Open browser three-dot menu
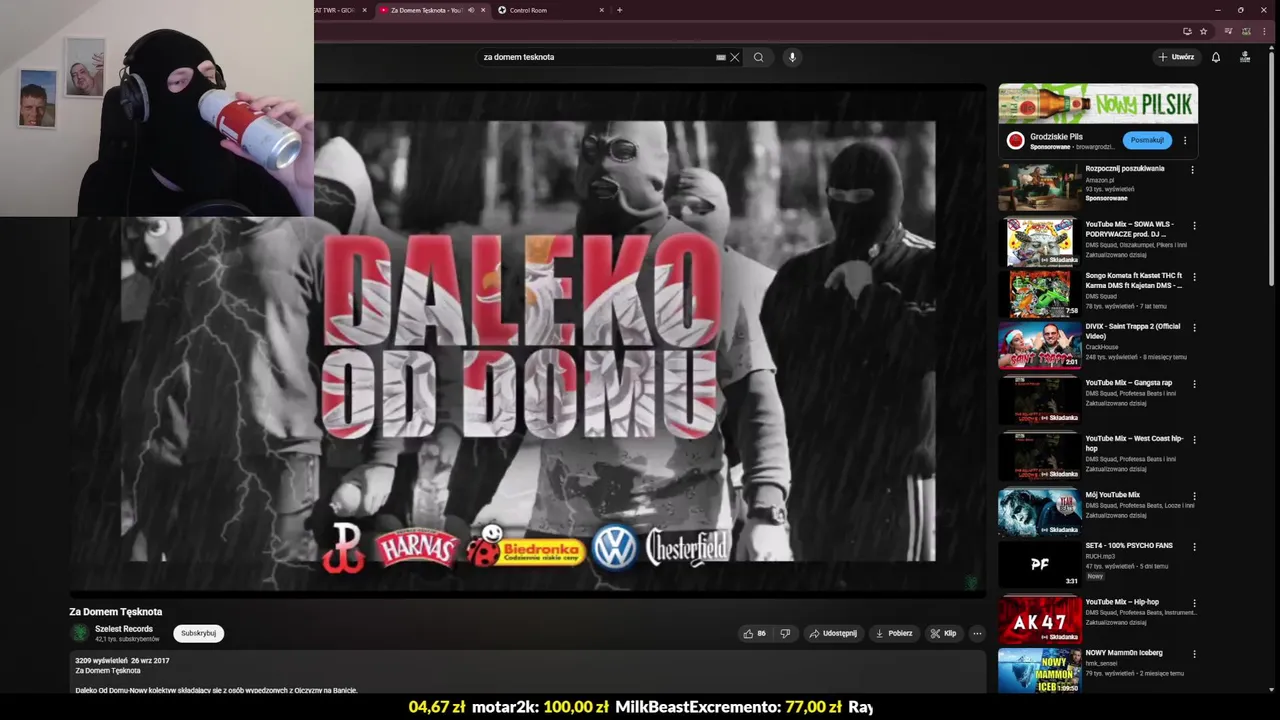The width and height of the screenshot is (1280, 720). point(1264,31)
